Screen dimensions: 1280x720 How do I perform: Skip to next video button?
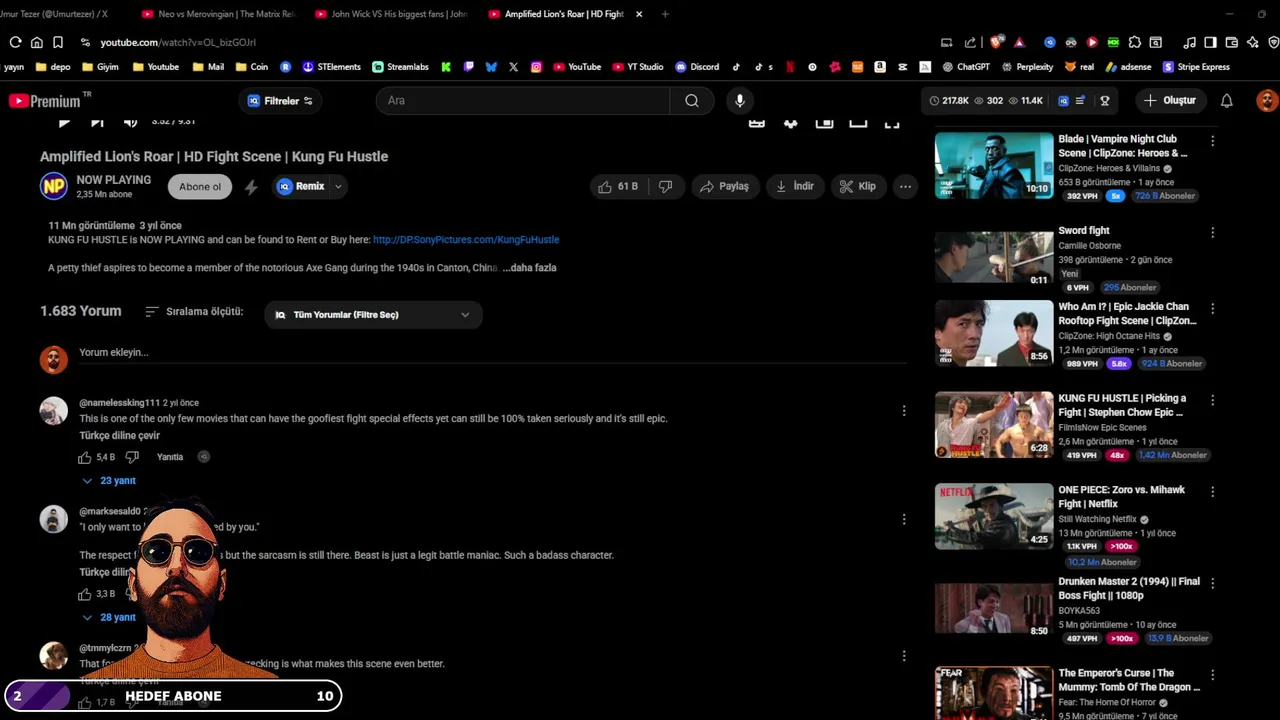97,122
